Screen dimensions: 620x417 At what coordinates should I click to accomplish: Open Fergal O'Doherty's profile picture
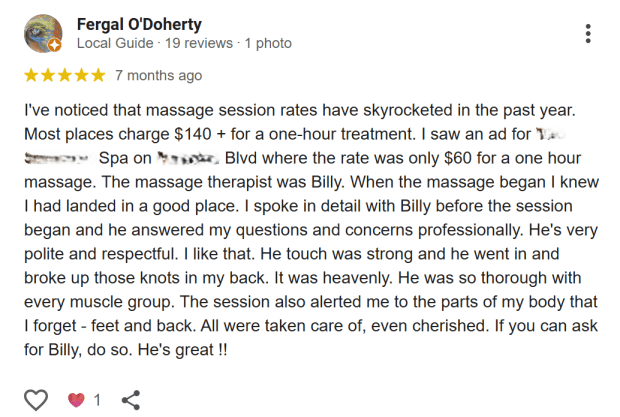pos(42,34)
